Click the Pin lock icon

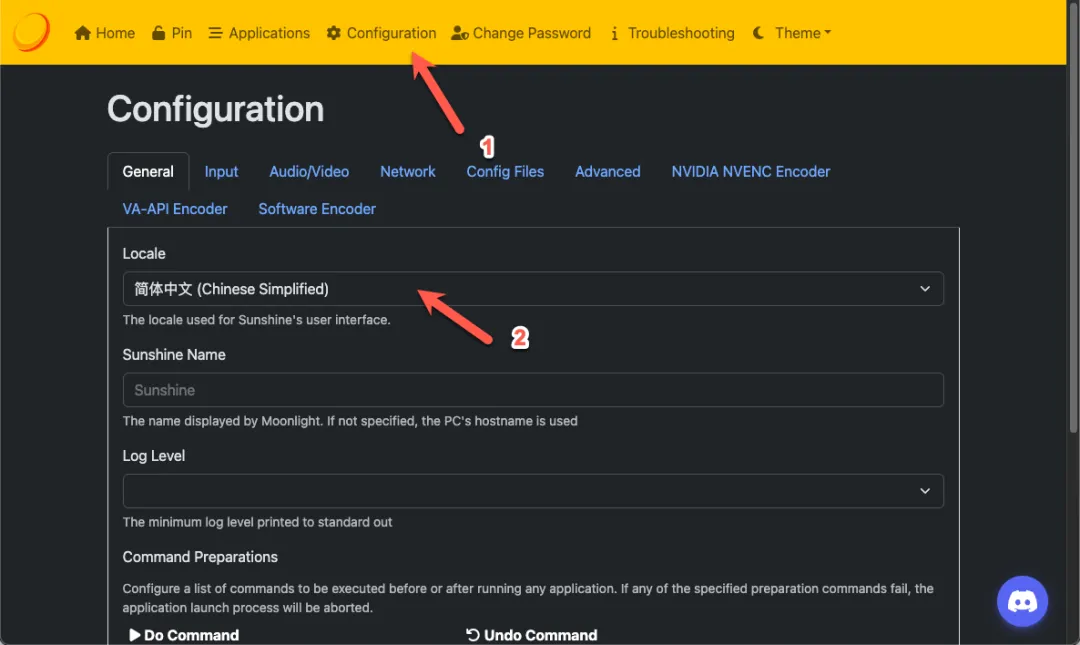pos(159,33)
